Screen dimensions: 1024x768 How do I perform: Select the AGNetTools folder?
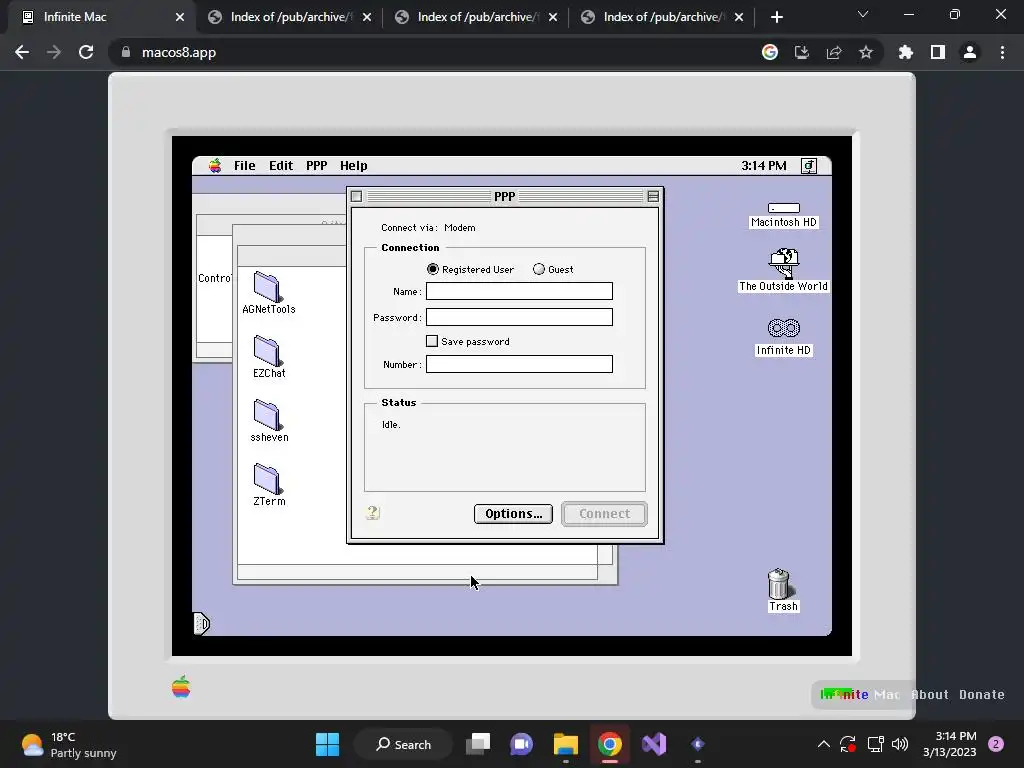pos(268,293)
